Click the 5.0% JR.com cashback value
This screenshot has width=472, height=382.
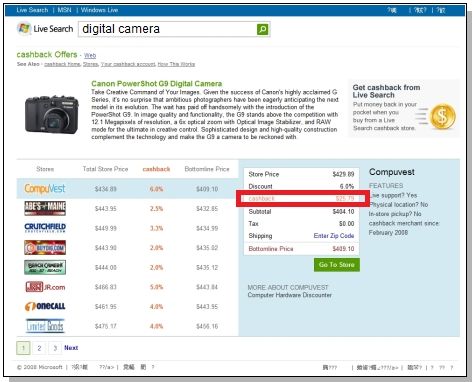pyautogui.click(x=156, y=287)
